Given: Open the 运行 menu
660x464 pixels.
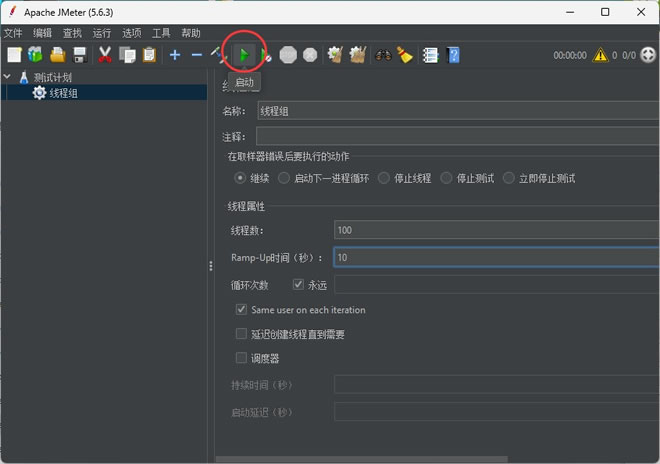Looking at the screenshot, I should (102, 33).
